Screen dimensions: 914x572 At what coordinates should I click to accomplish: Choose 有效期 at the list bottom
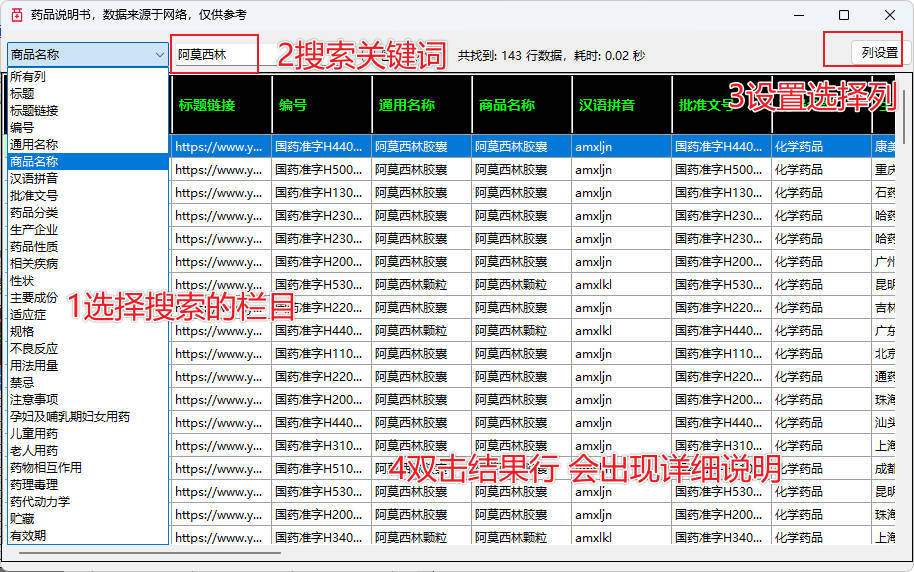tap(28, 536)
